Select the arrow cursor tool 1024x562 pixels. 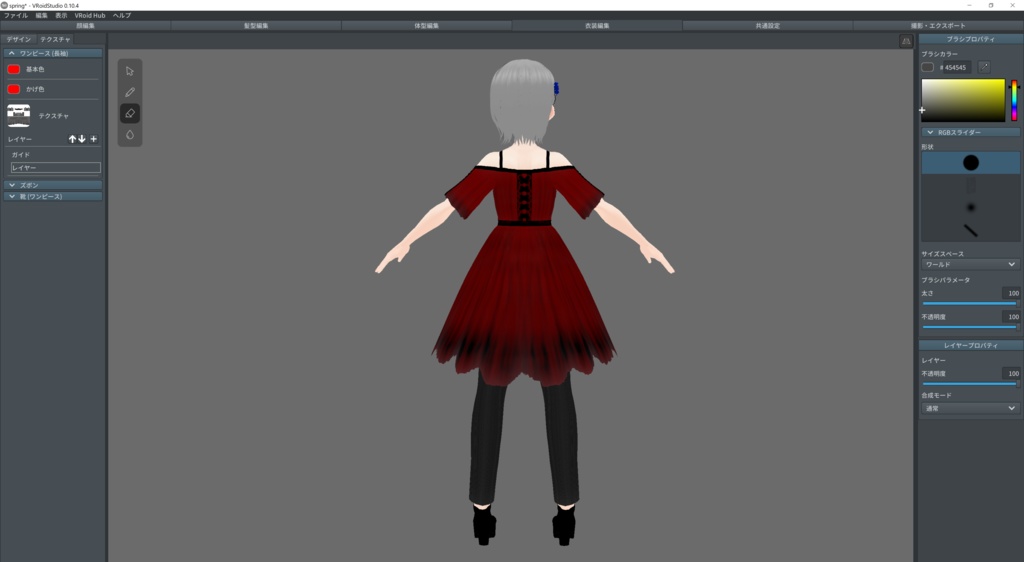click(130, 71)
